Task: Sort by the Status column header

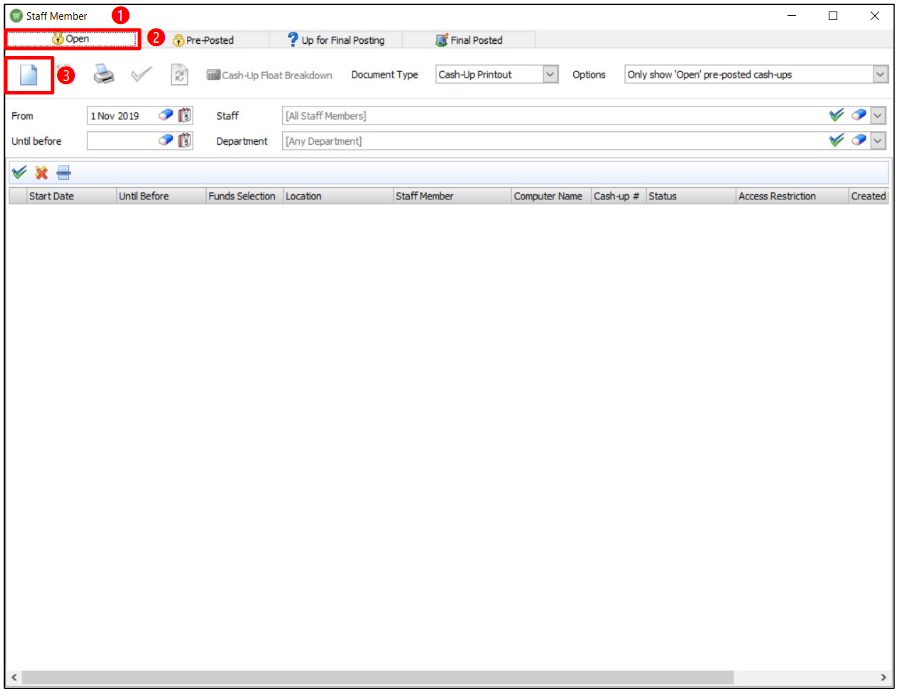Action: (691, 196)
